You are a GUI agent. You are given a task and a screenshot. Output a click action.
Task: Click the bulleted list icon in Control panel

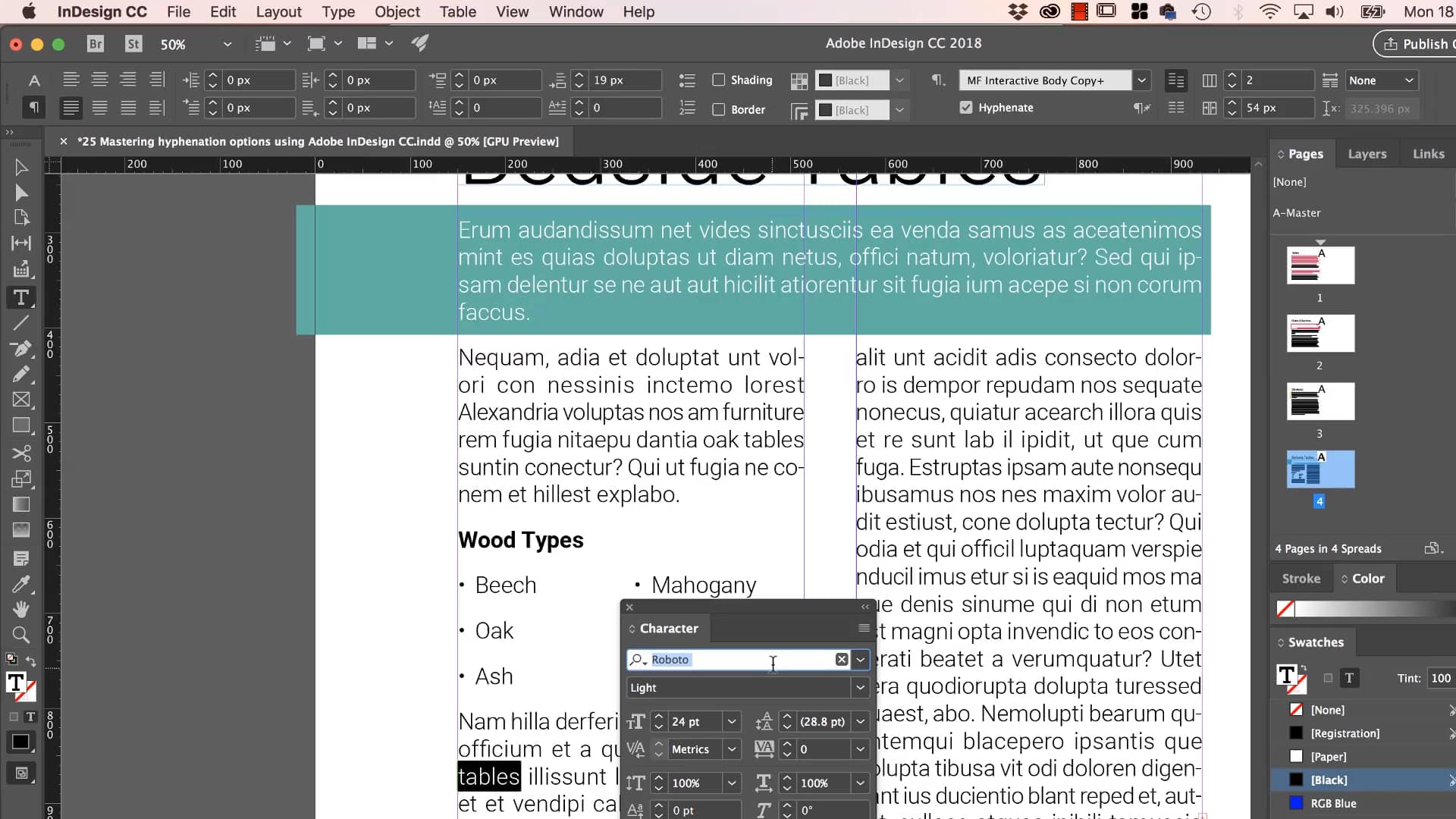pos(687,80)
